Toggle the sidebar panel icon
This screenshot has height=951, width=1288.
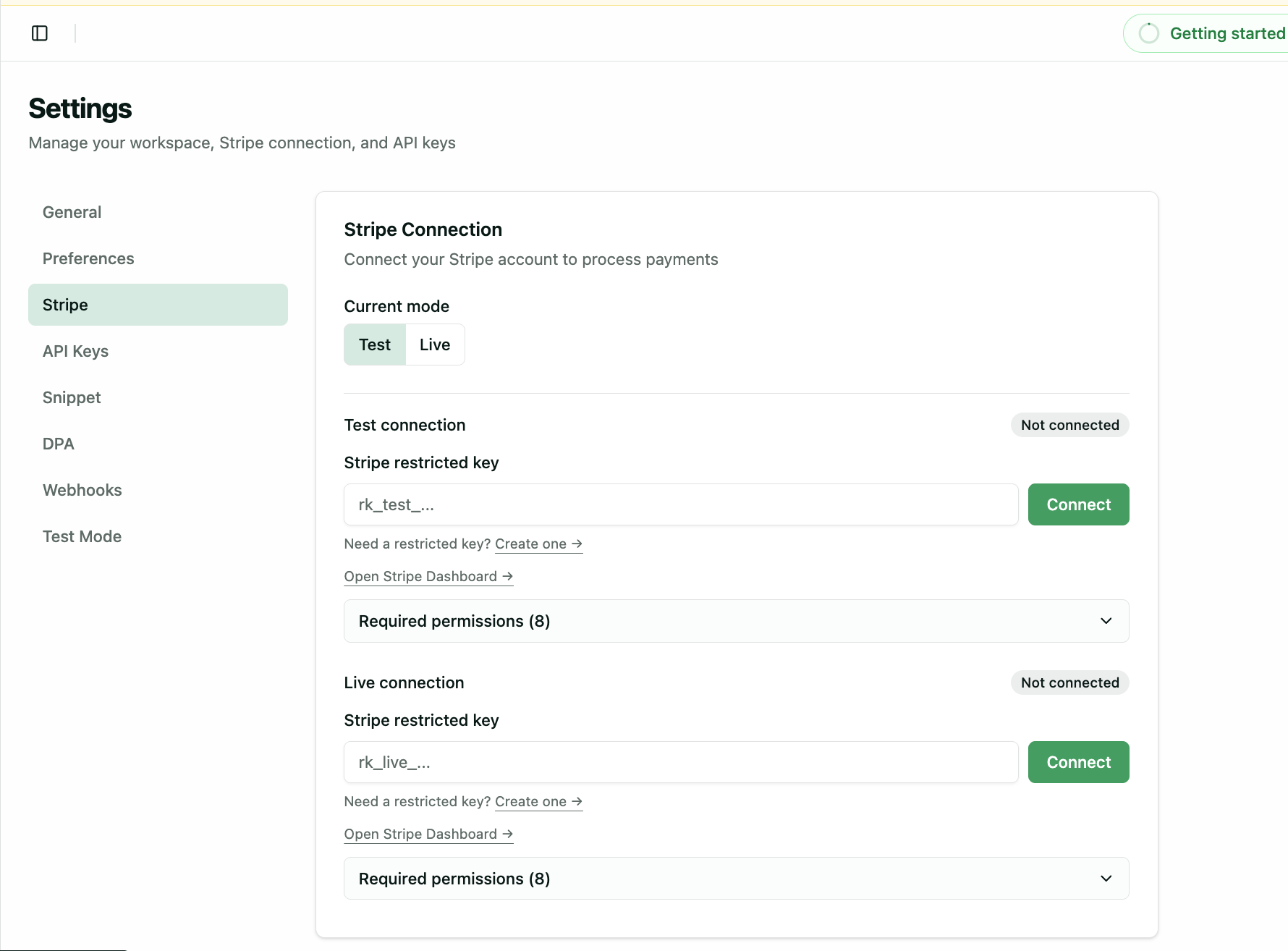point(40,33)
